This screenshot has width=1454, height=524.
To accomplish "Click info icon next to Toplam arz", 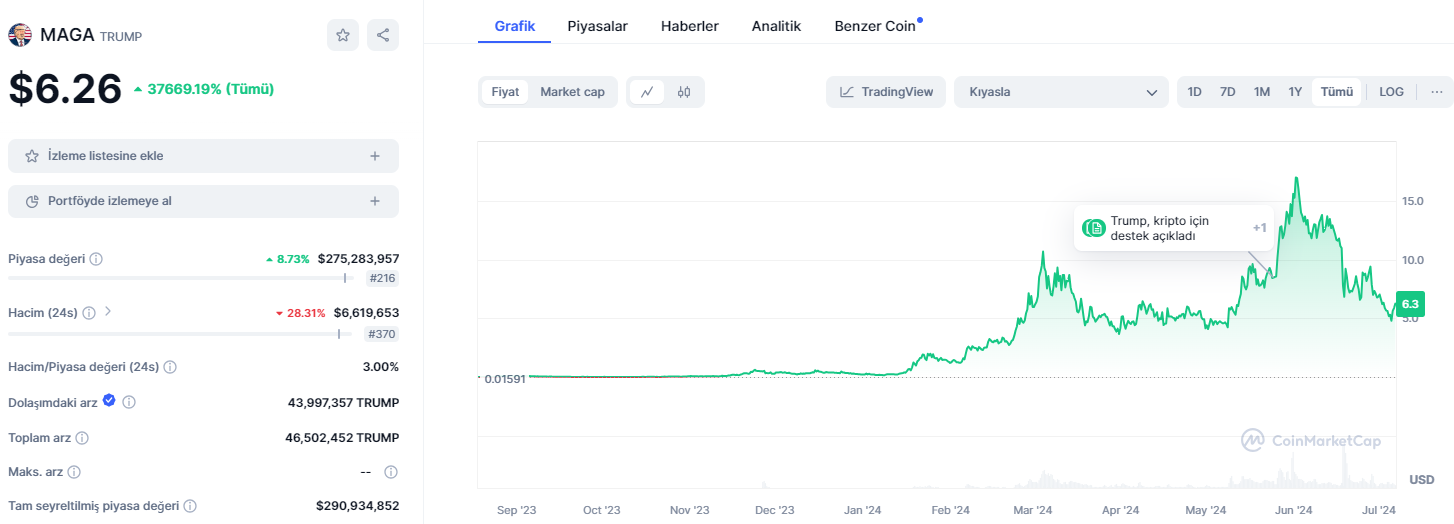I will pos(82,438).
